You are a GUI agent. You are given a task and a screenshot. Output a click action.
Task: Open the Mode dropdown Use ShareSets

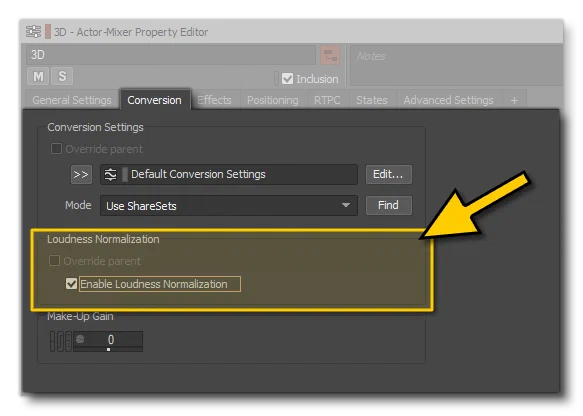[x=229, y=206]
